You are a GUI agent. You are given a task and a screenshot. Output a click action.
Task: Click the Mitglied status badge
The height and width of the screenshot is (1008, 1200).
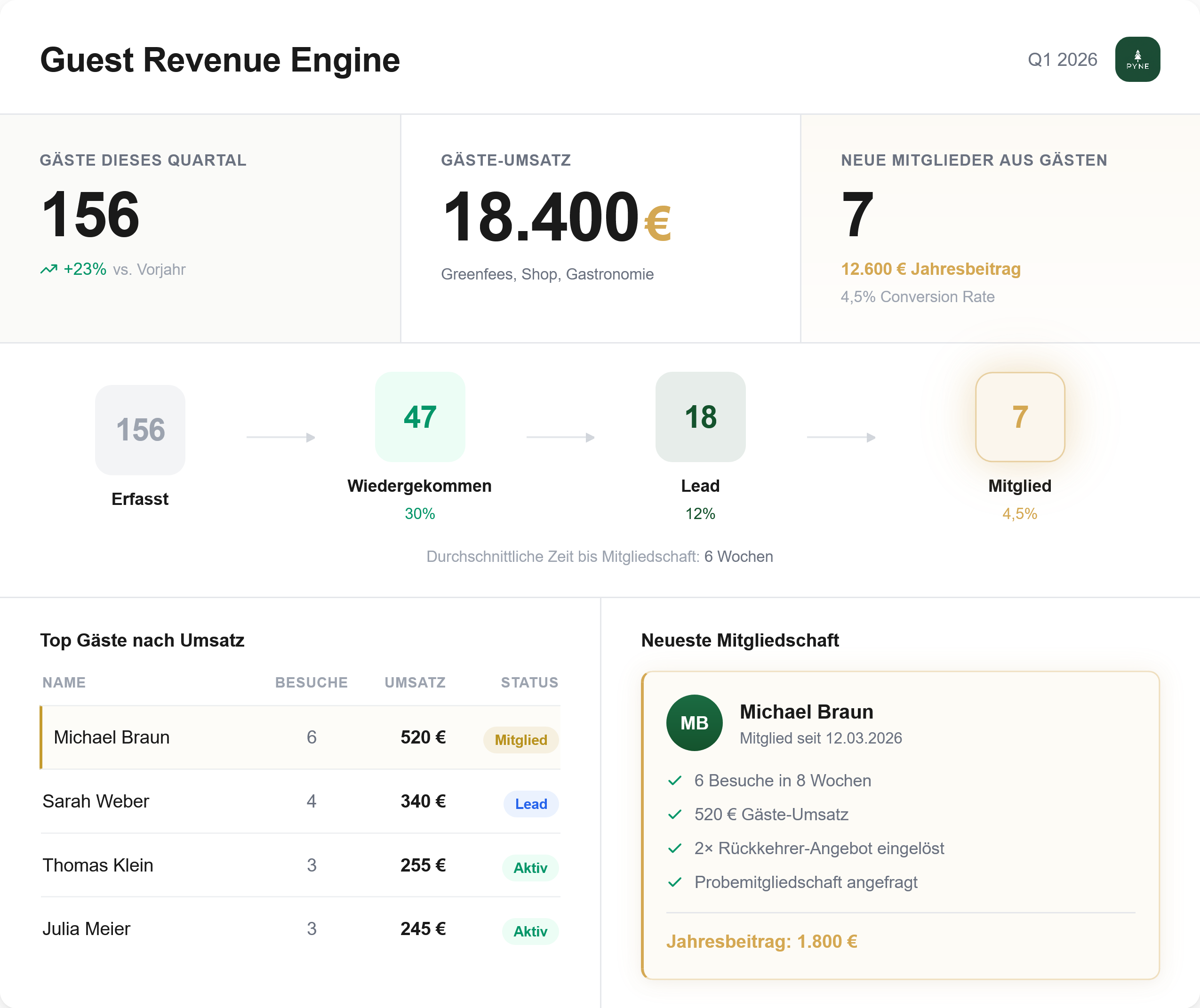click(520, 740)
